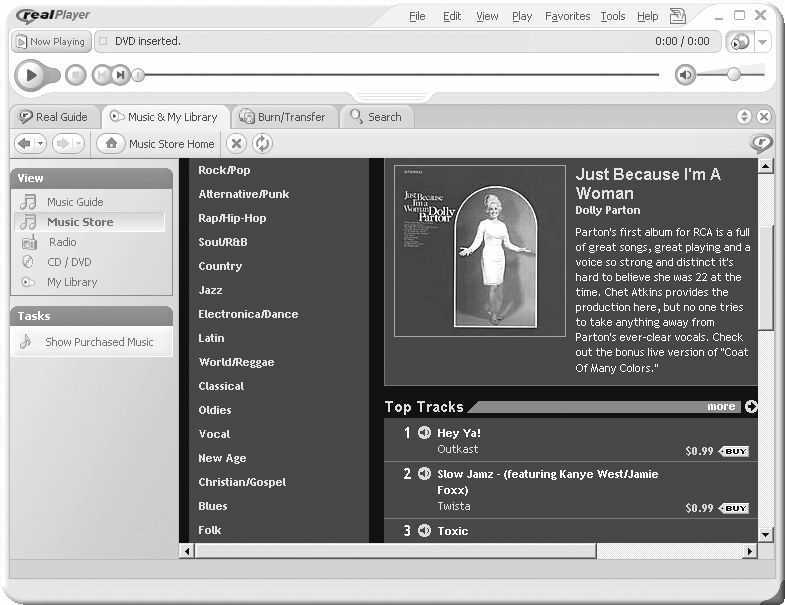This screenshot has height=605, width=785.
Task: Collapse the tab bar with the up-down arrows
Action: pos(745,117)
